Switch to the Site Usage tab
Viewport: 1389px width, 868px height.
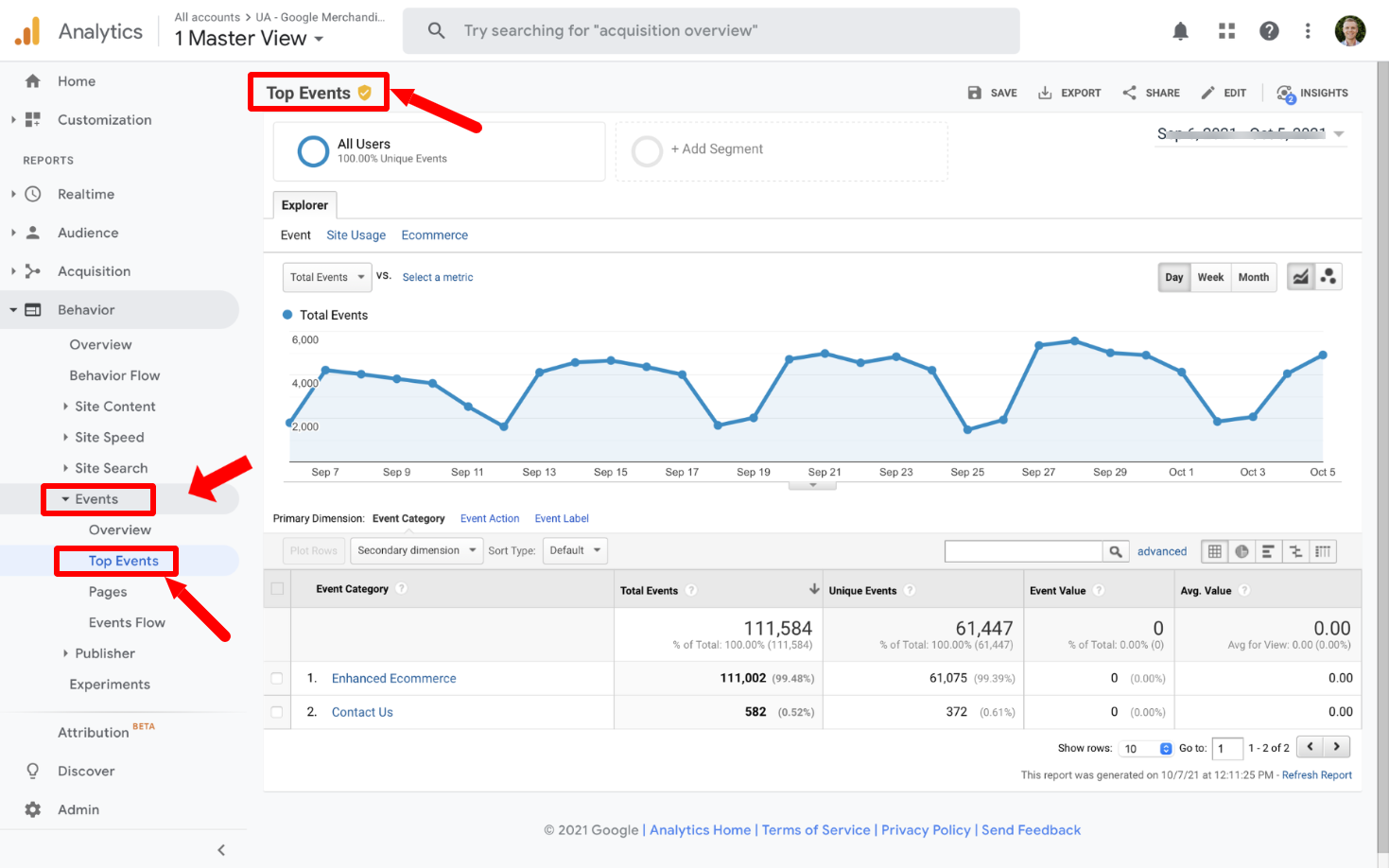pos(356,235)
